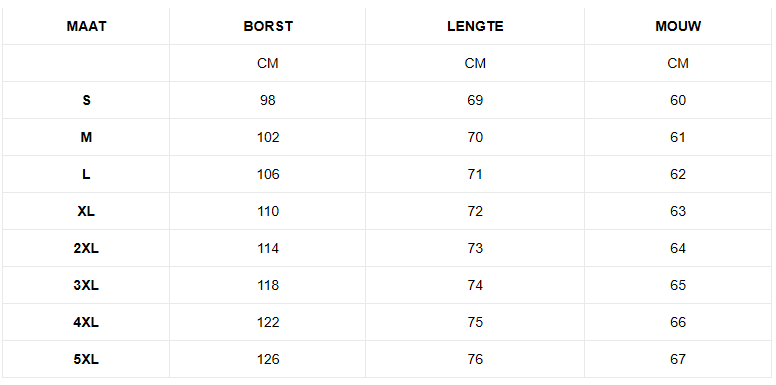Select chest value 110 for XL

(268, 211)
